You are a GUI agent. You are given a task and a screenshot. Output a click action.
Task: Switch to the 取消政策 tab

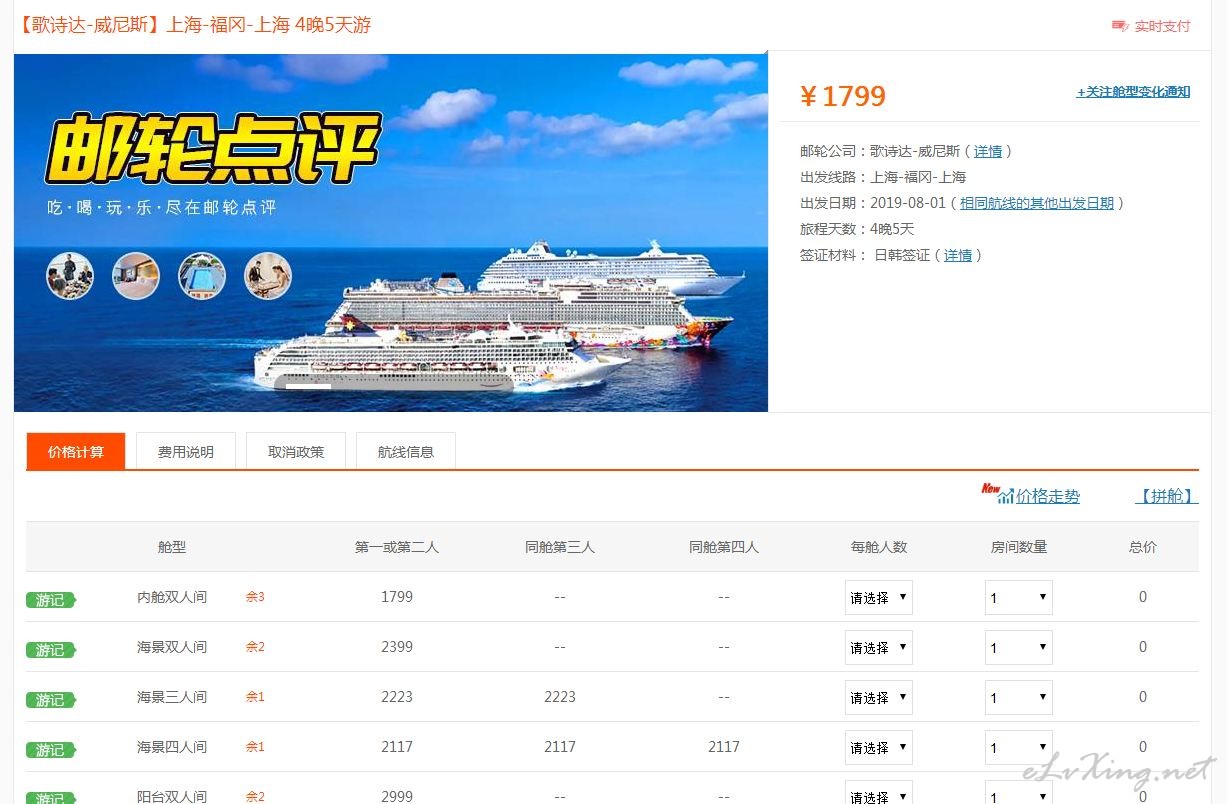point(296,451)
